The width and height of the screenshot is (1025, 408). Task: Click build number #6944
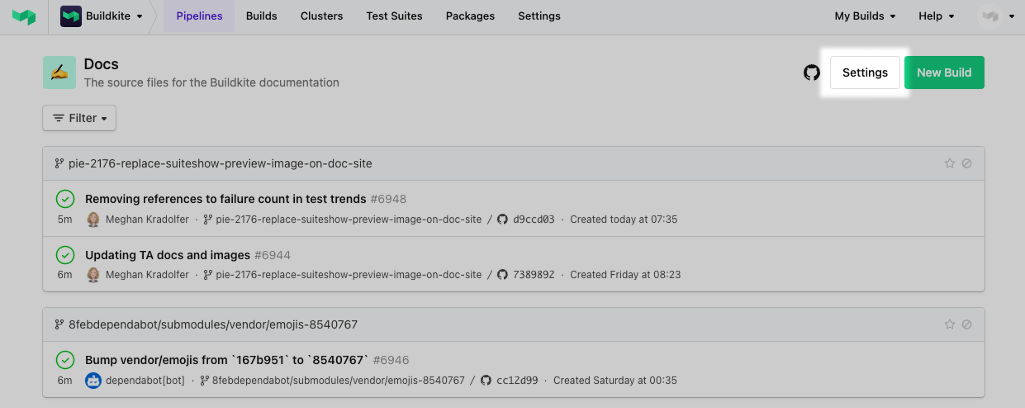[273, 255]
